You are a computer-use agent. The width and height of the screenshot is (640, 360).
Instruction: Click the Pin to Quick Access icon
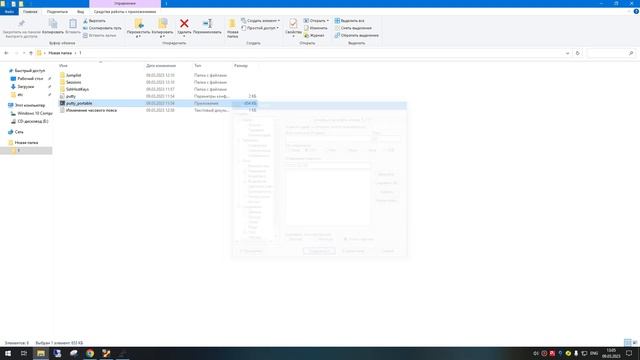pos(22,24)
